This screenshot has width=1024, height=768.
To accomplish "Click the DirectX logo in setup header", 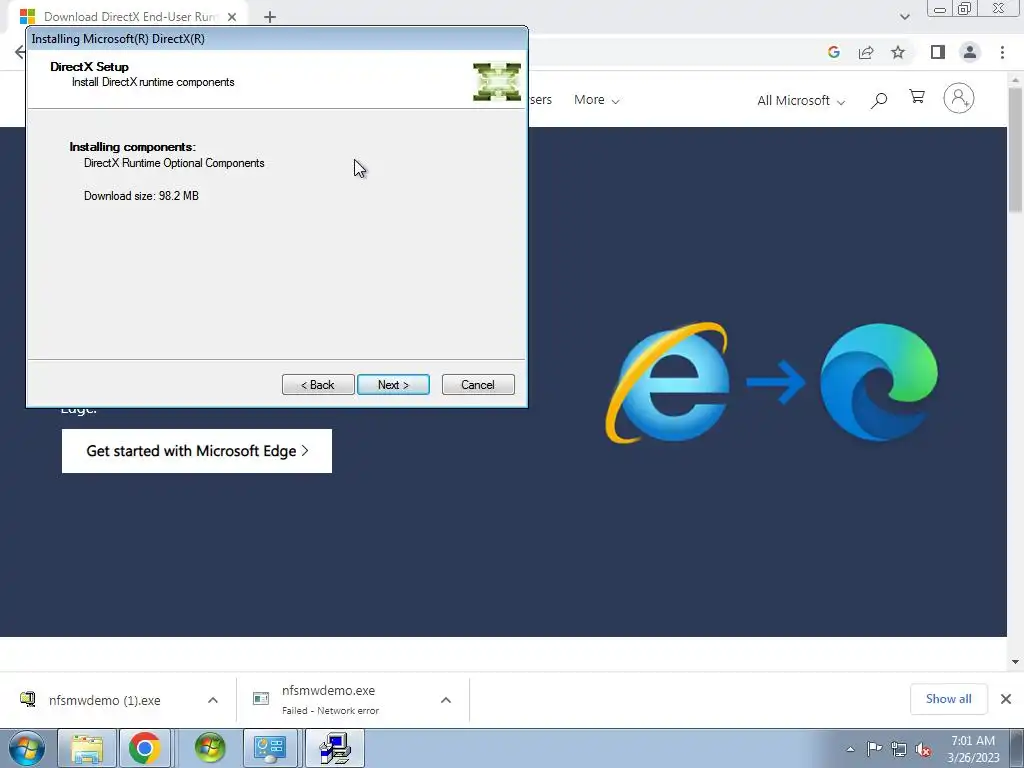I will 497,82.
